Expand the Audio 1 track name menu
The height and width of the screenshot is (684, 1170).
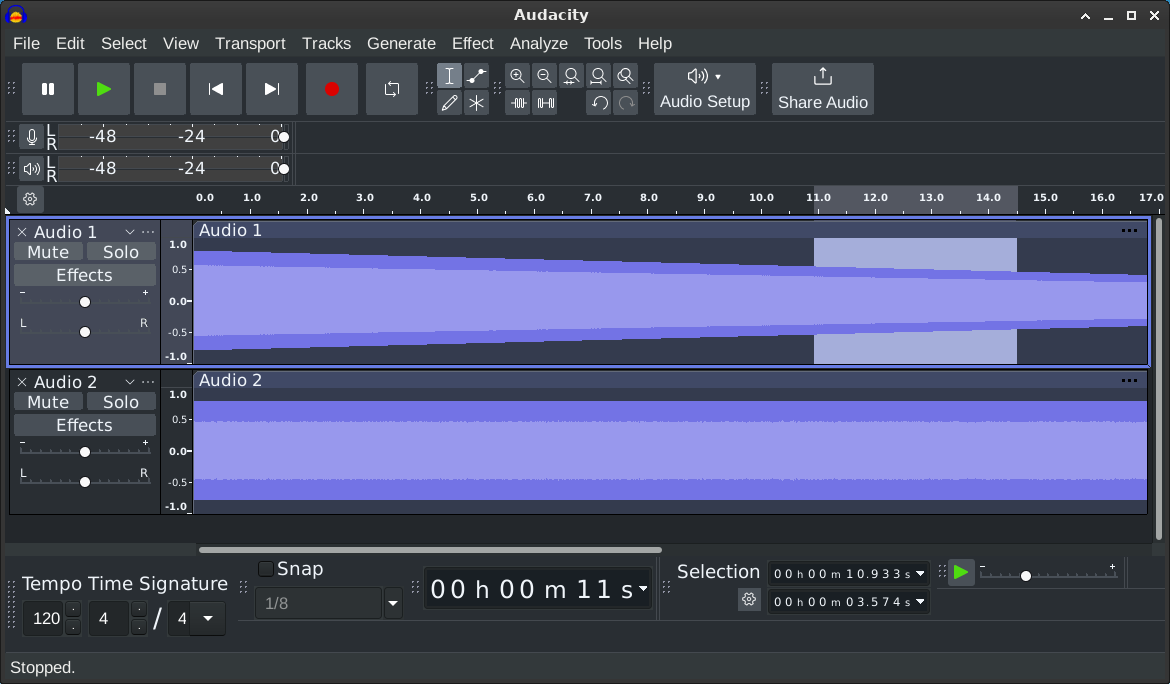(130, 231)
